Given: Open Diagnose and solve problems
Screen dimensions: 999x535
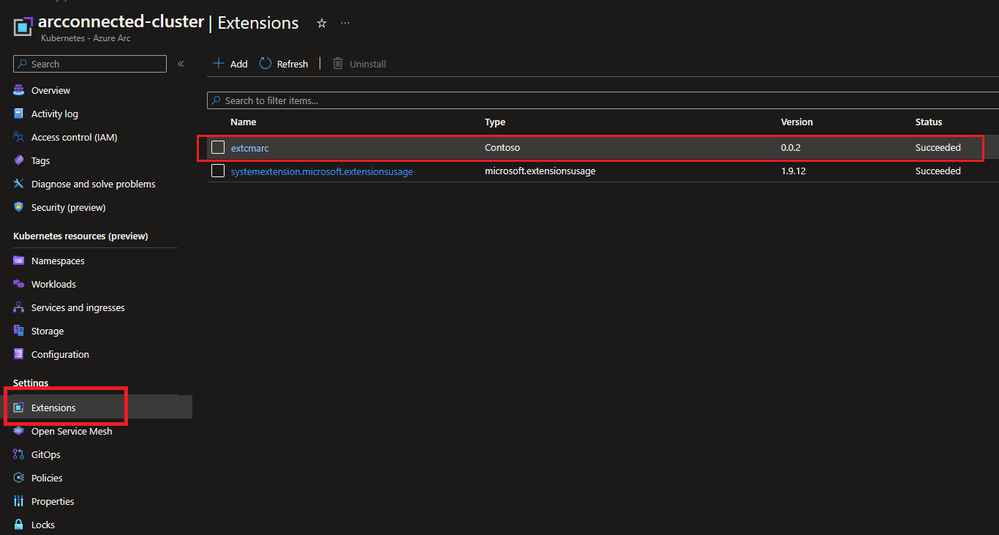Looking at the screenshot, I should click(x=93, y=184).
